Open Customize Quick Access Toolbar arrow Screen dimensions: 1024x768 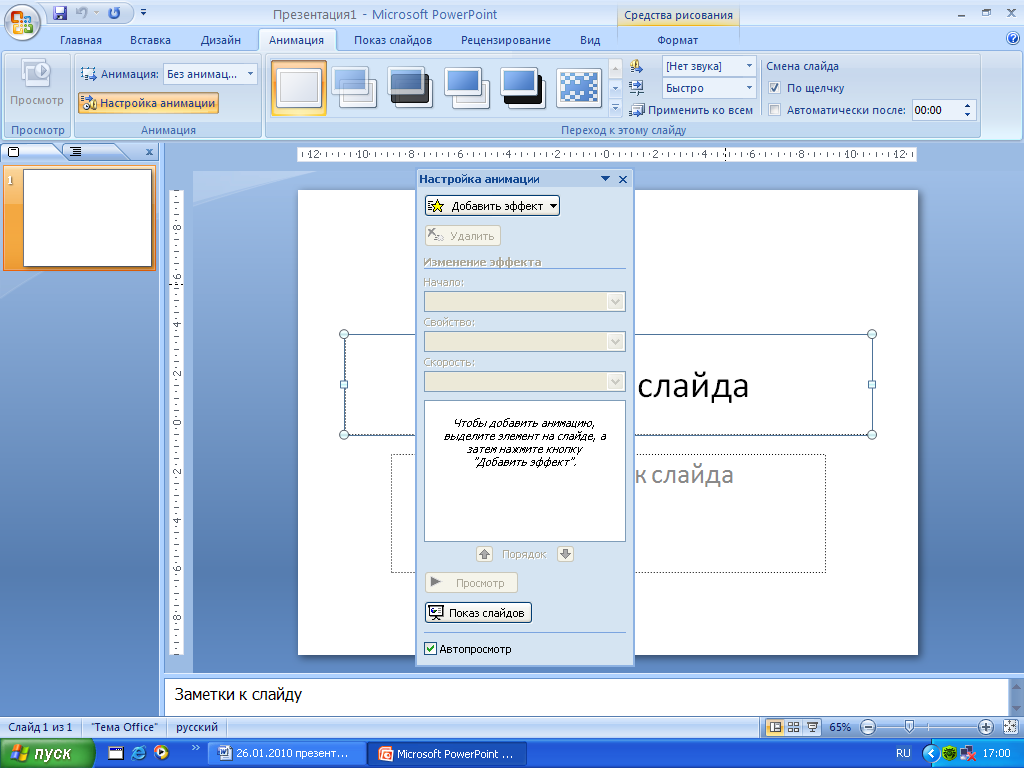pos(144,12)
